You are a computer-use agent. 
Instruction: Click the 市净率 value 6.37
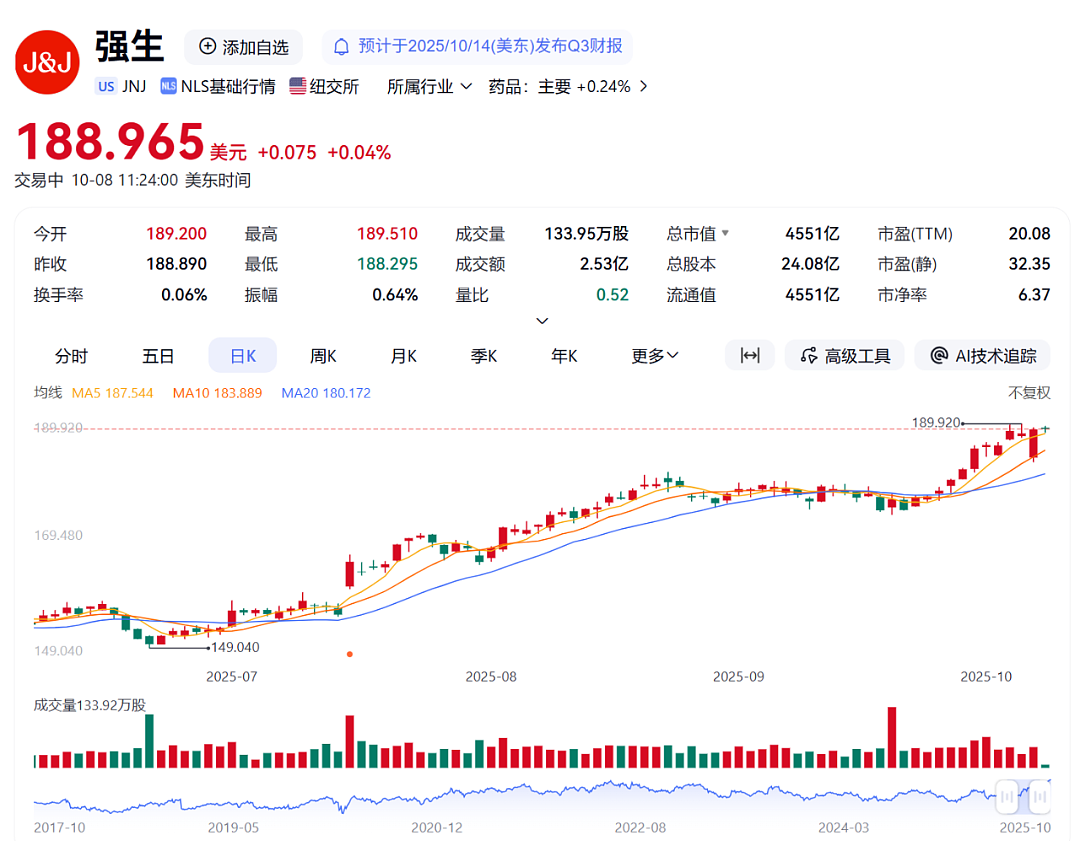click(1034, 295)
